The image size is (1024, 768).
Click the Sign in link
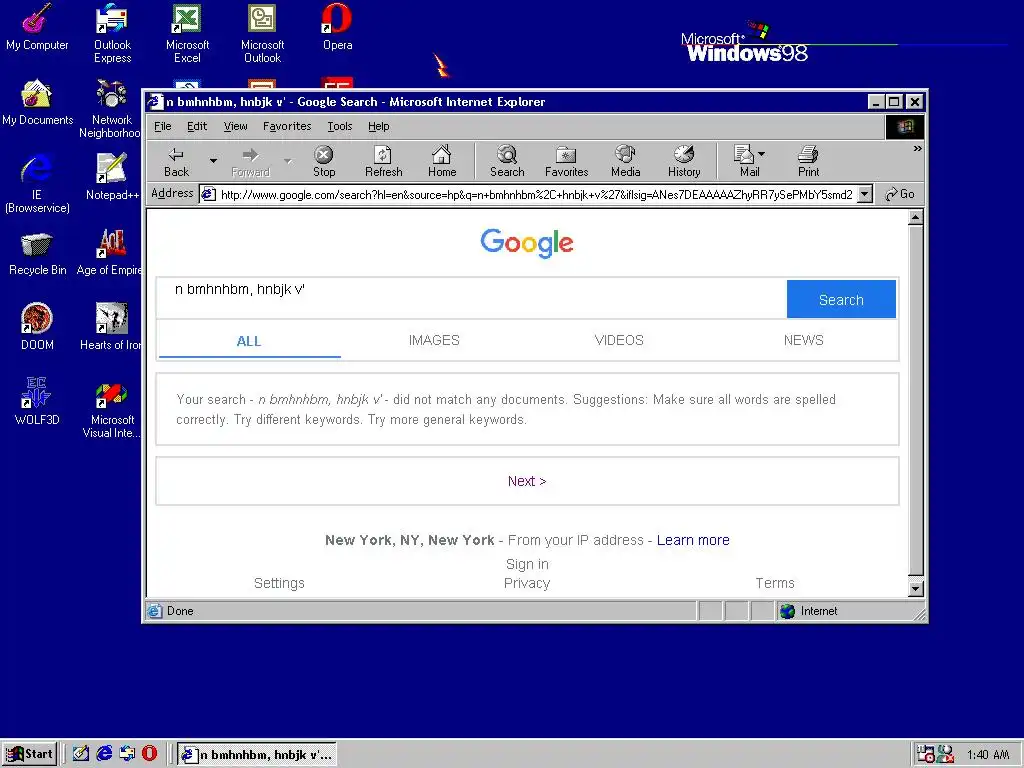coord(527,564)
